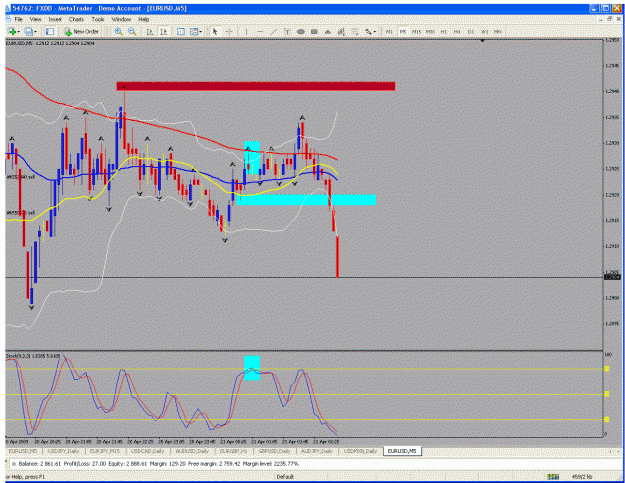Image resolution: width=625 pixels, height=483 pixels.
Task: Select the first EURUSD,M5 tab on left
Action: click(x=23, y=451)
